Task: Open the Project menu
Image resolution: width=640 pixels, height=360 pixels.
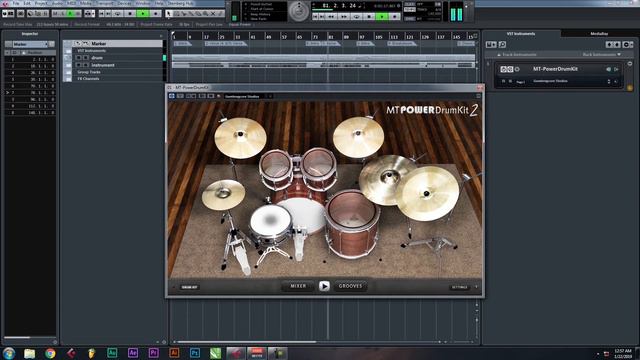Action: [x=41, y=3]
